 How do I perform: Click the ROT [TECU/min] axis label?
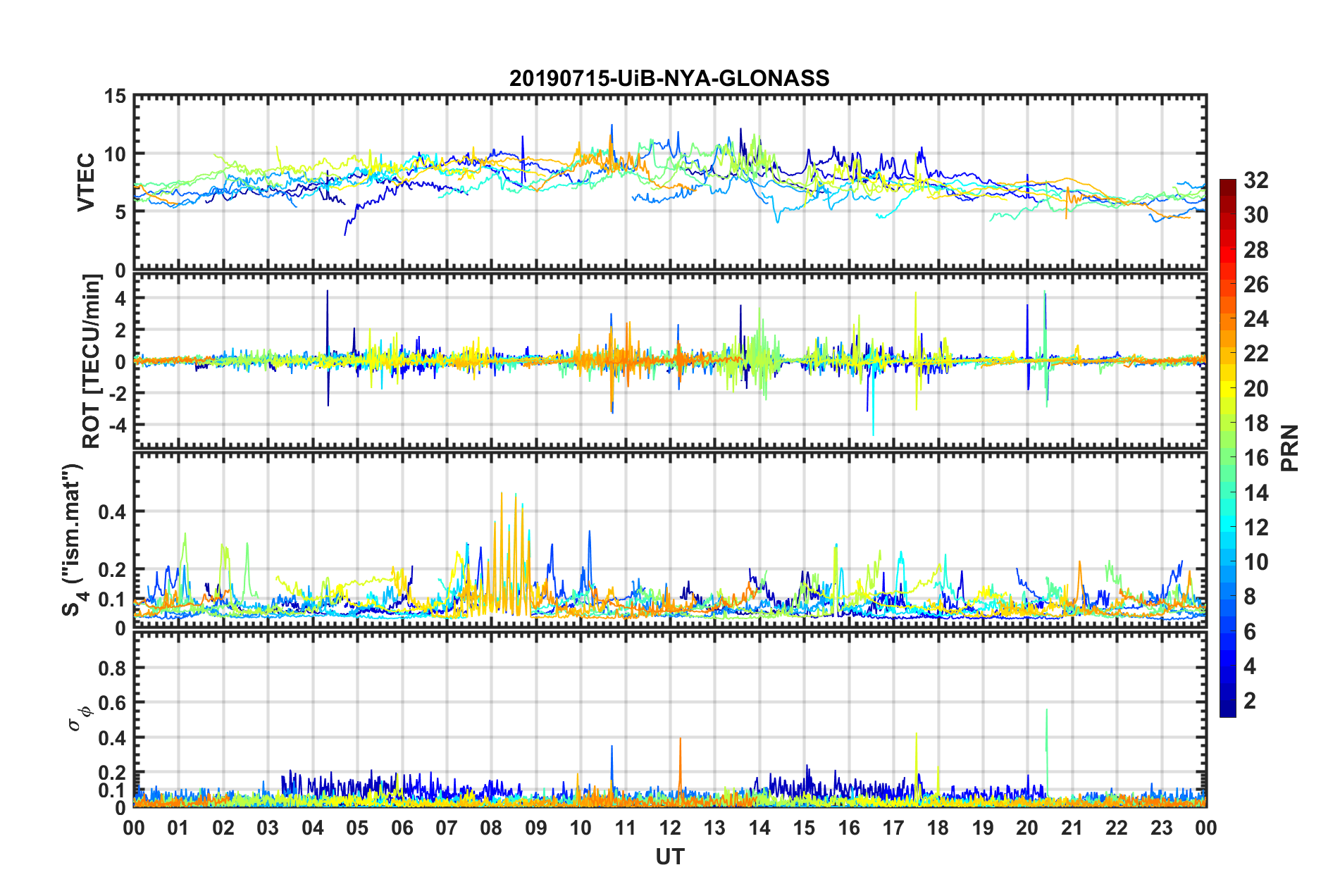click(92, 361)
